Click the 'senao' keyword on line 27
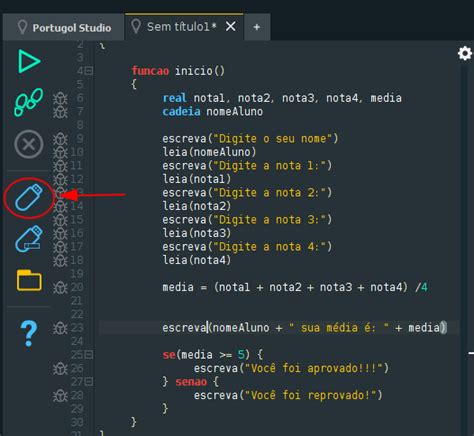Viewport: 474px width, 436px height. coord(191,382)
